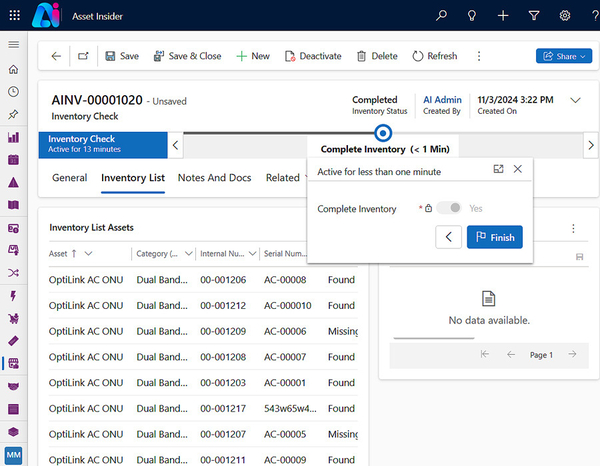
Task: Open record in new window icon
Action: pyautogui.click(x=83, y=56)
